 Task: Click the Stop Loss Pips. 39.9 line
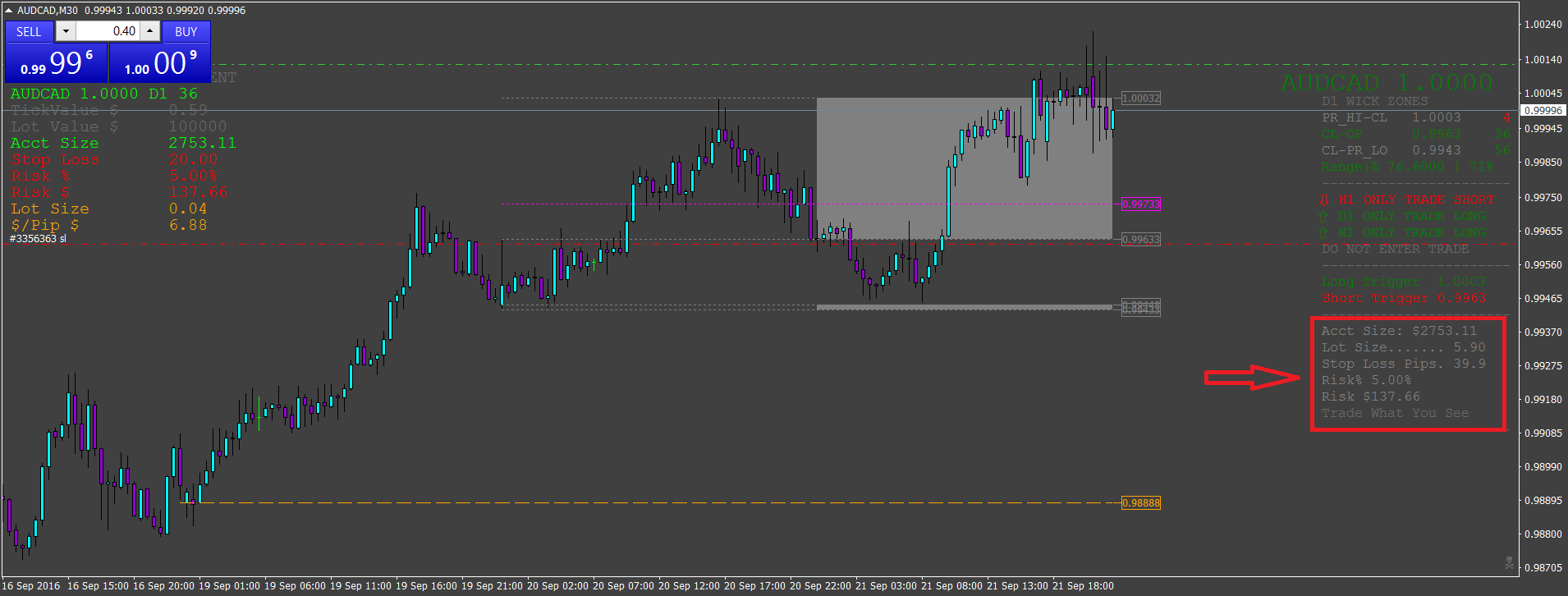(1403, 364)
